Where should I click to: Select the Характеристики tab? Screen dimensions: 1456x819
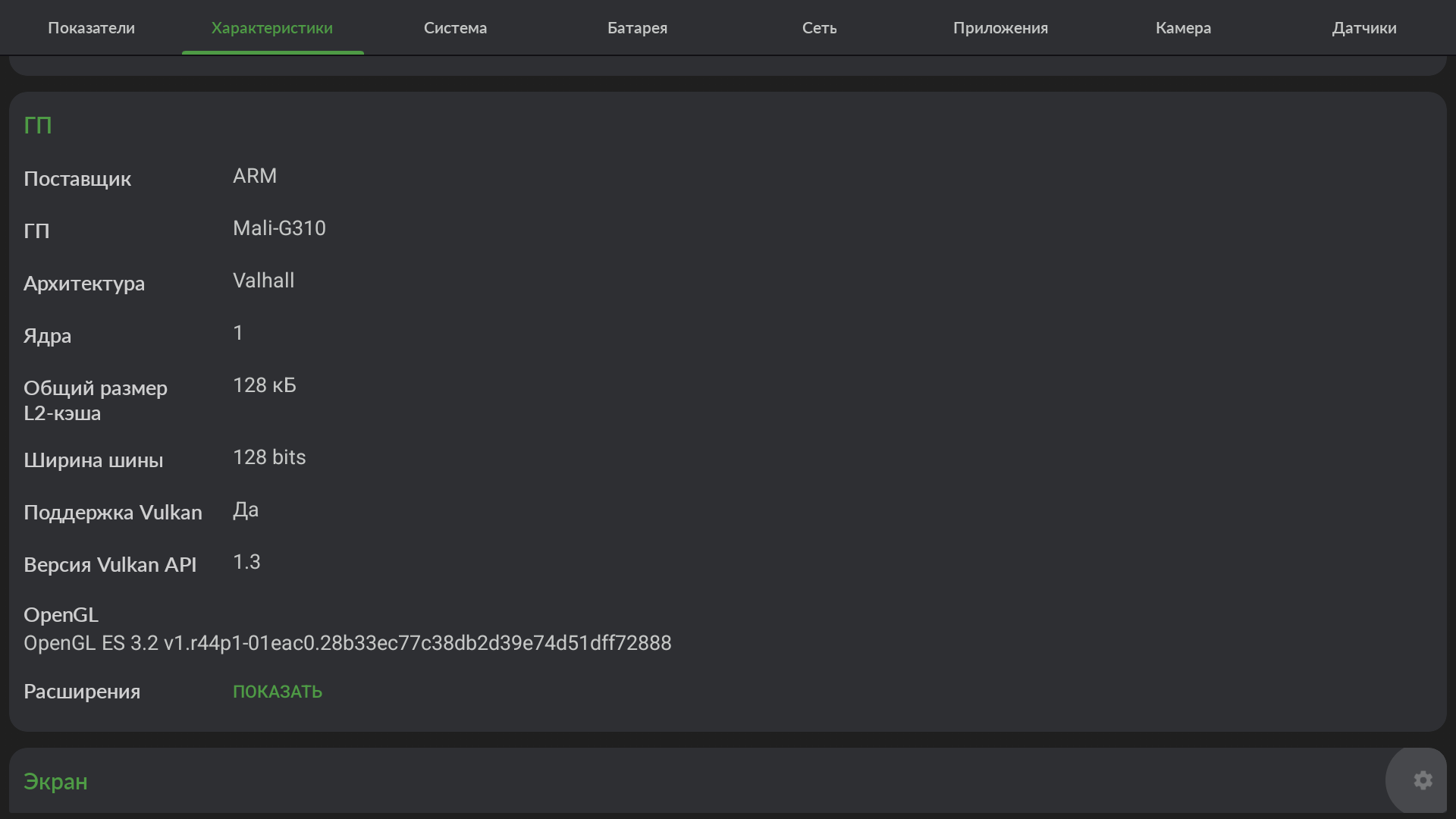pos(272,28)
